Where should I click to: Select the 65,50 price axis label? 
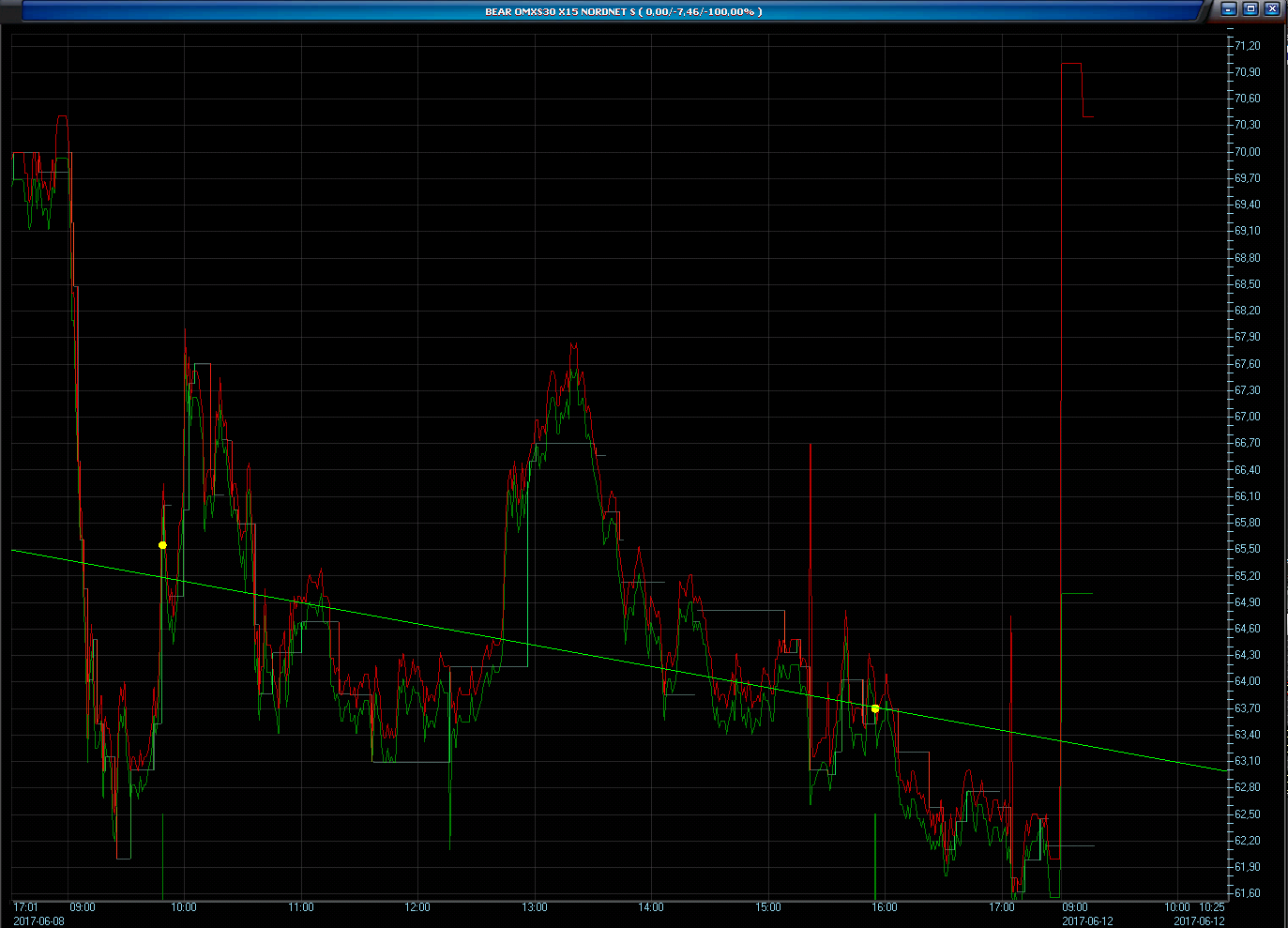coord(1247,549)
